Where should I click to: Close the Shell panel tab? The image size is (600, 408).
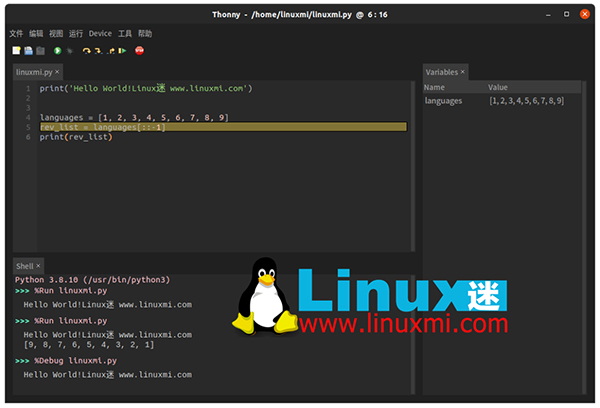click(38, 266)
